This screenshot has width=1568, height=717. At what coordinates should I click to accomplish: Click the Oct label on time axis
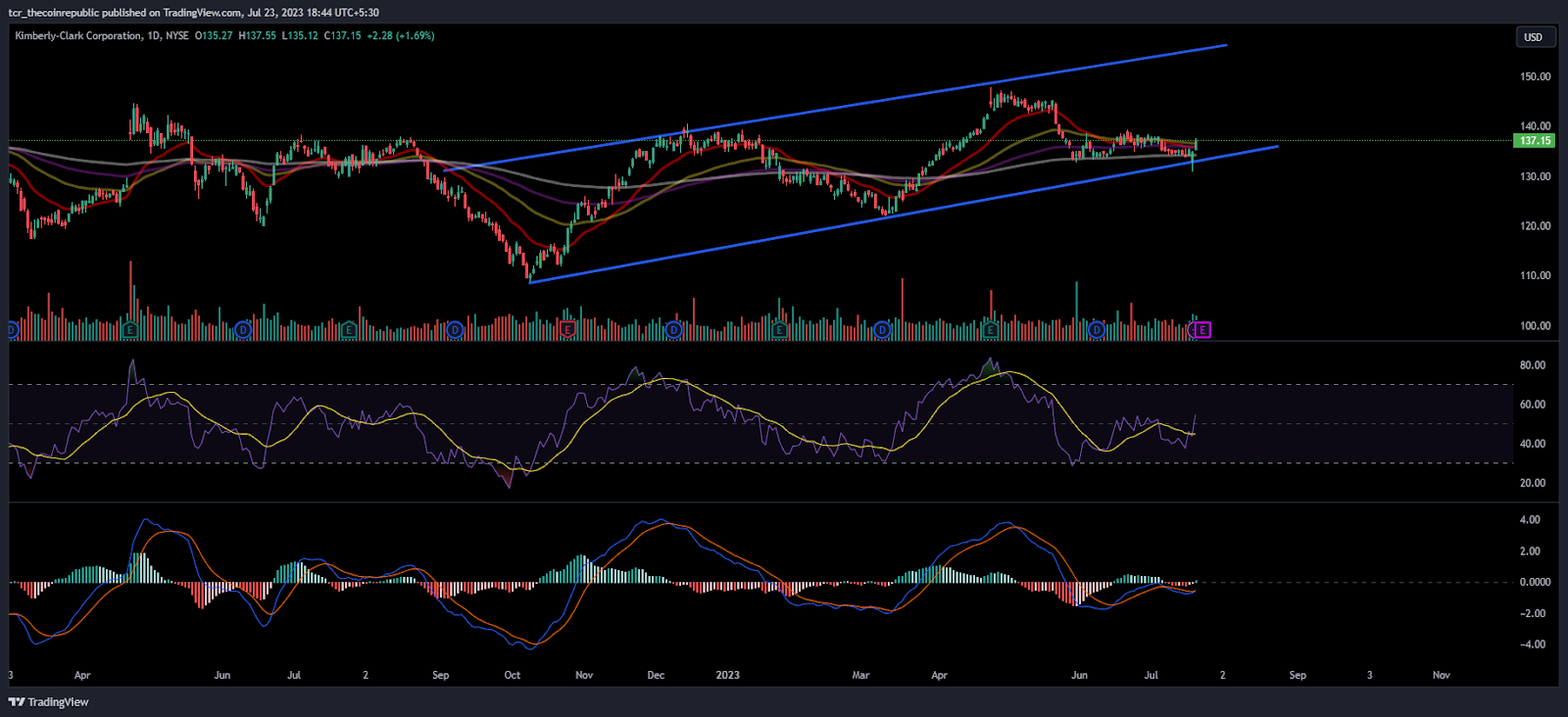click(513, 675)
